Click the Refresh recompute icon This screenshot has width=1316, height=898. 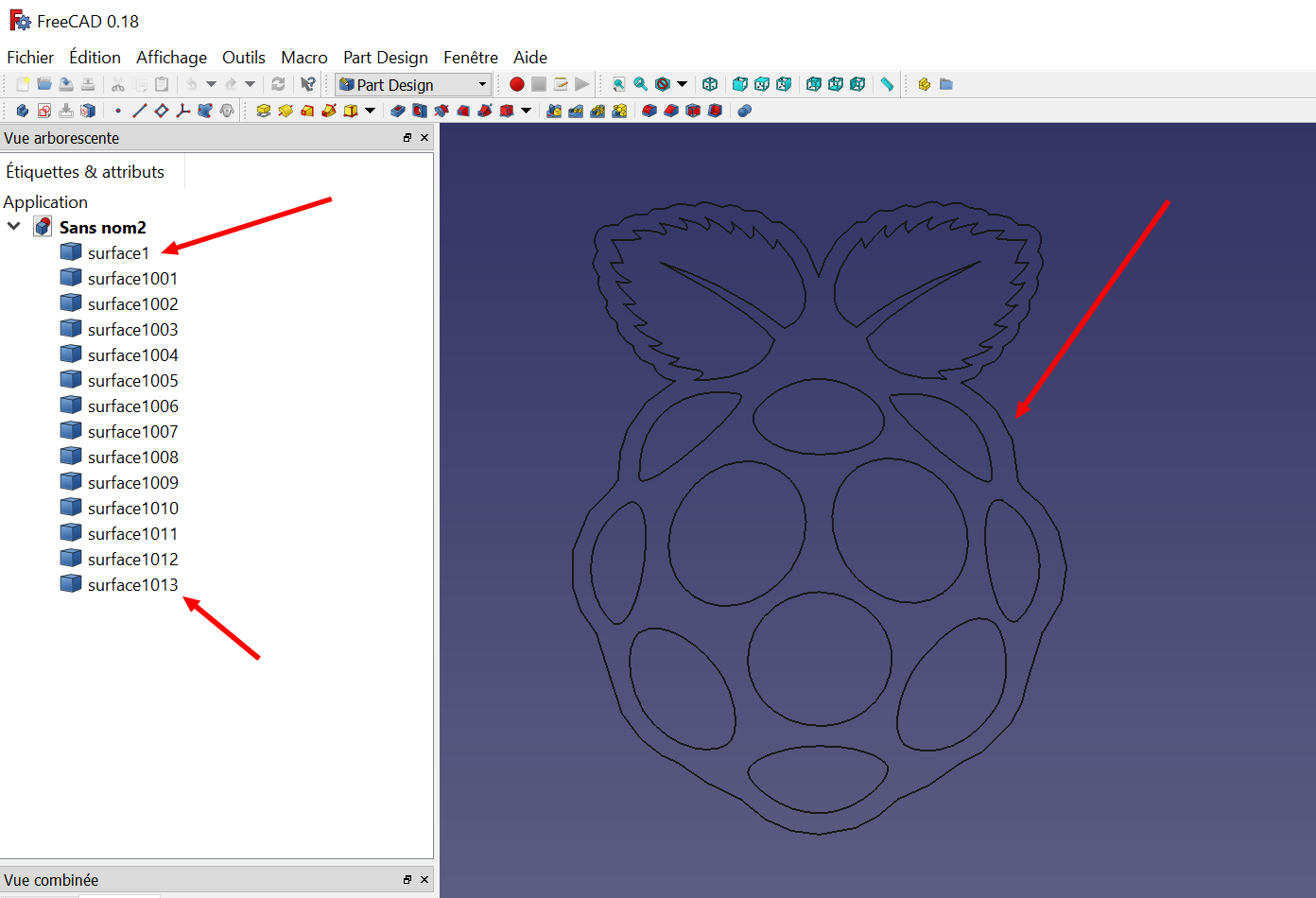point(278,84)
